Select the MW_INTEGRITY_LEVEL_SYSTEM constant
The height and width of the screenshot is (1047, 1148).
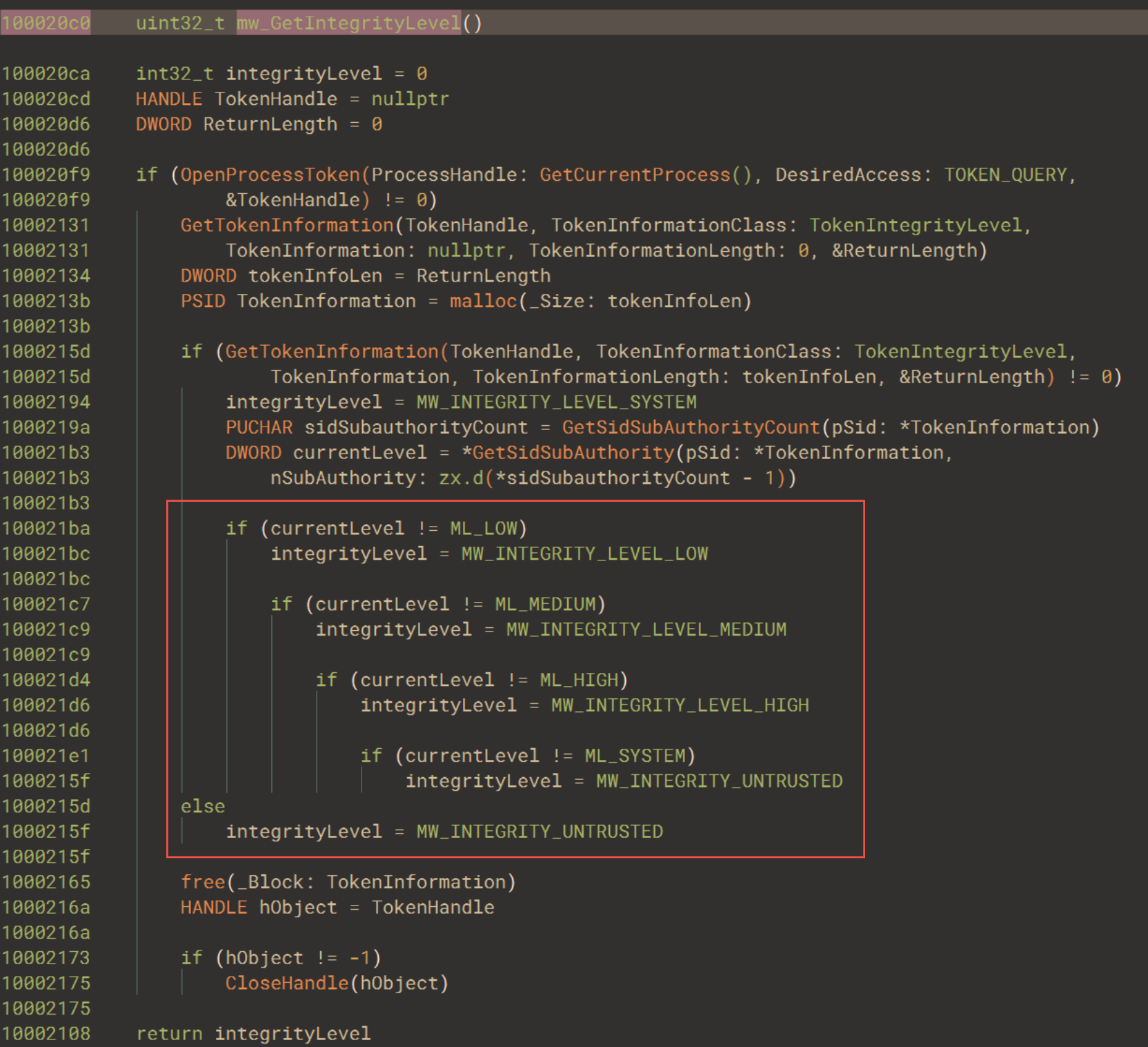click(x=555, y=402)
